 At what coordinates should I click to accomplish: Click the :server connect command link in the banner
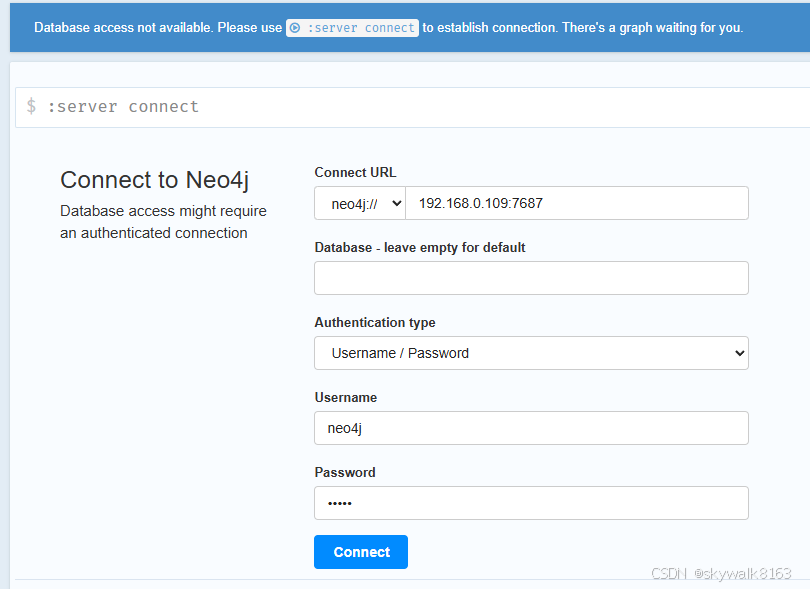pyautogui.click(x=352, y=28)
